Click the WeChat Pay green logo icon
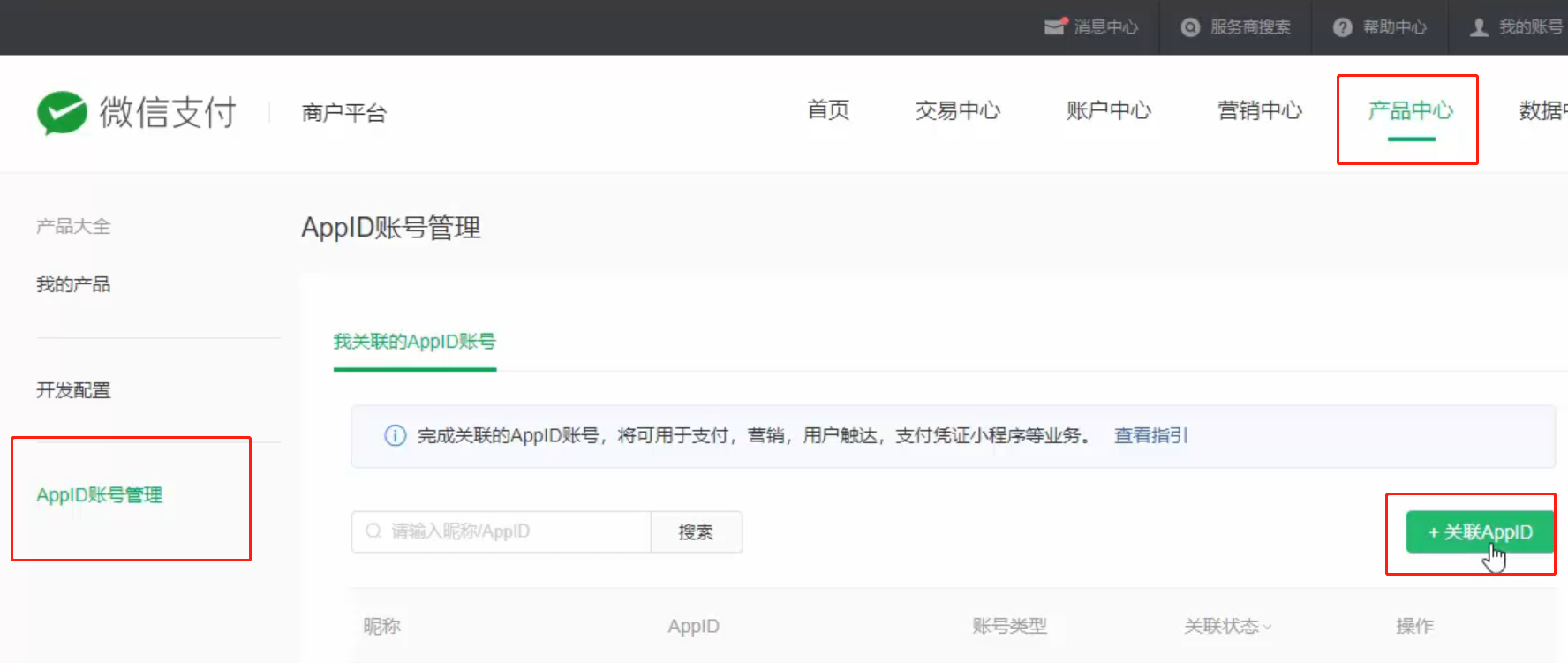This screenshot has width=1568, height=663. (62, 112)
